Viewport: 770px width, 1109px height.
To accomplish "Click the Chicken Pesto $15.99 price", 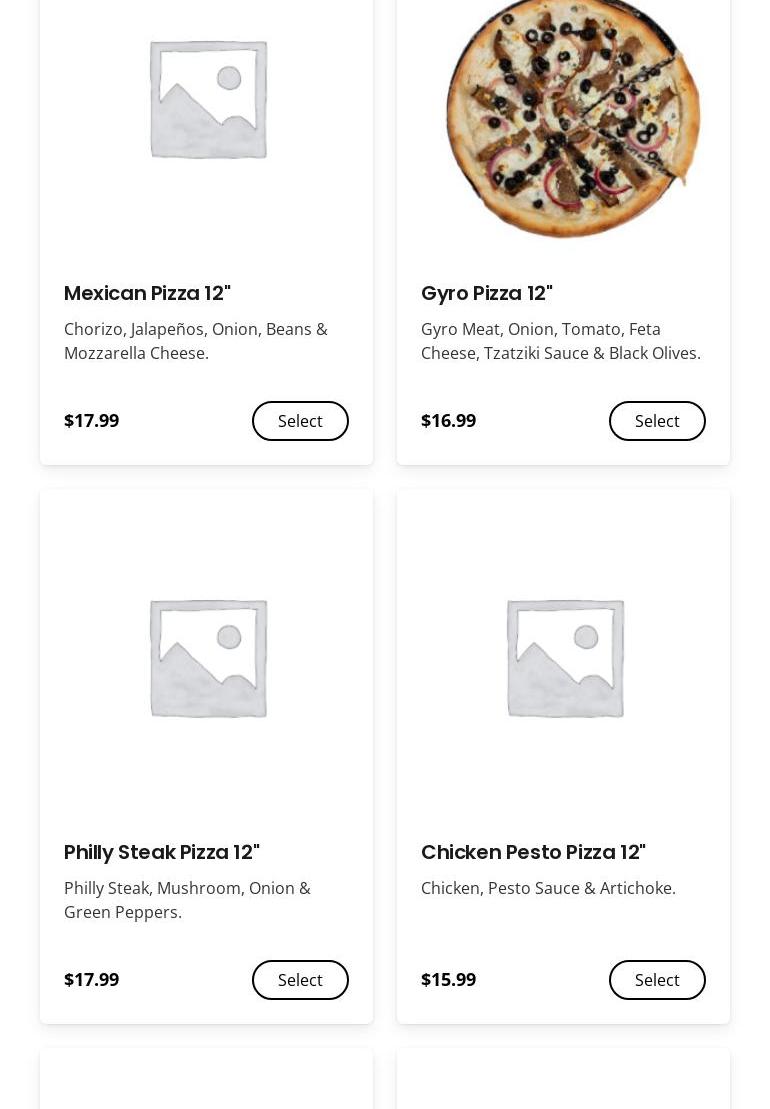I will tap(448, 980).
